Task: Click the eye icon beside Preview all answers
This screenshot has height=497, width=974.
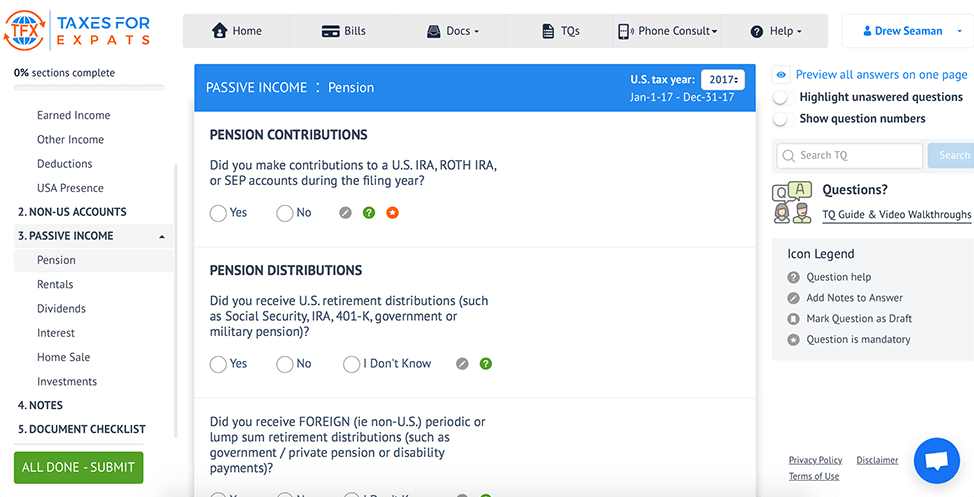Action: (781, 75)
